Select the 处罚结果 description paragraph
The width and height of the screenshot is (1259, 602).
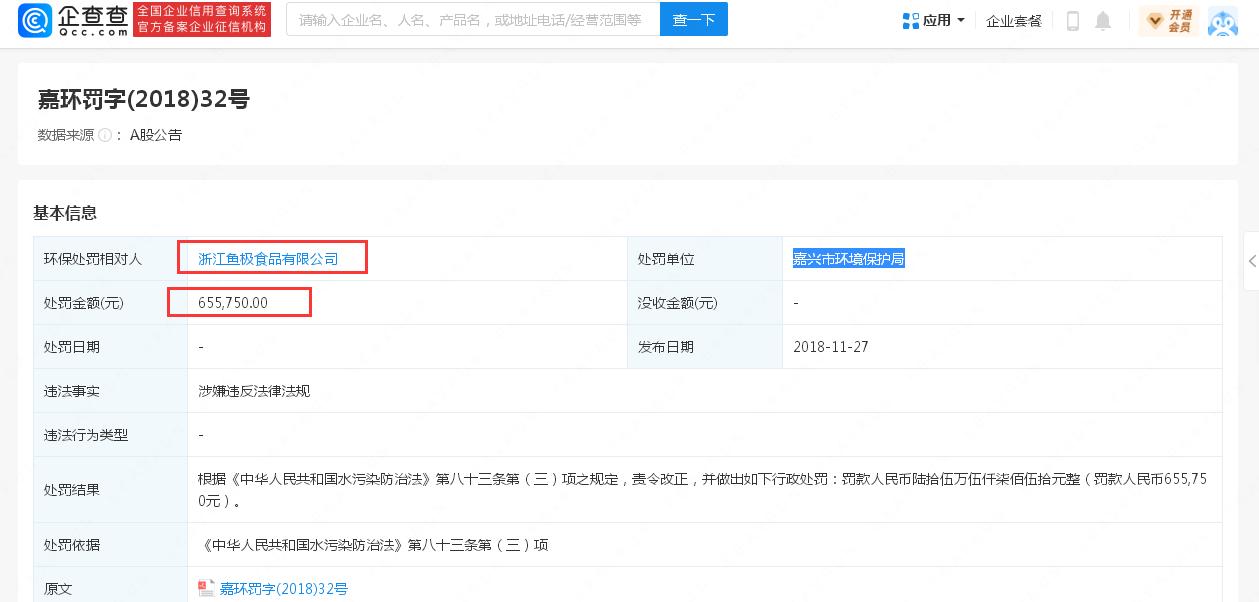pos(703,490)
